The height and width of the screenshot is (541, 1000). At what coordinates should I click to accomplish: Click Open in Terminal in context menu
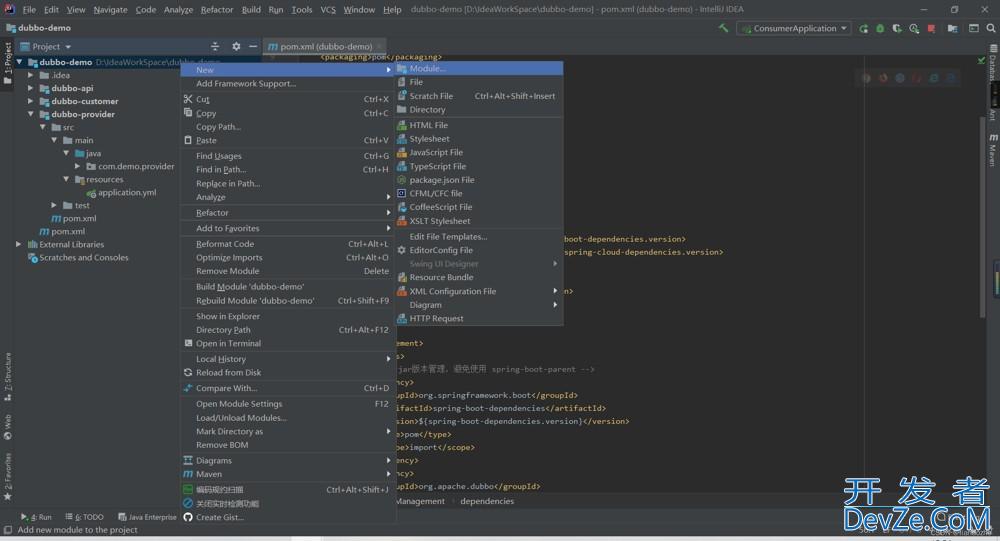[288, 344]
